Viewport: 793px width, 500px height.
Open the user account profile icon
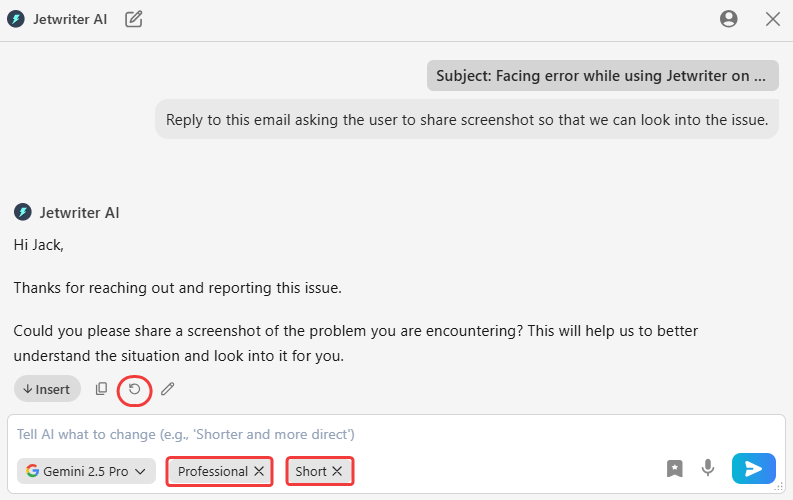coord(728,18)
